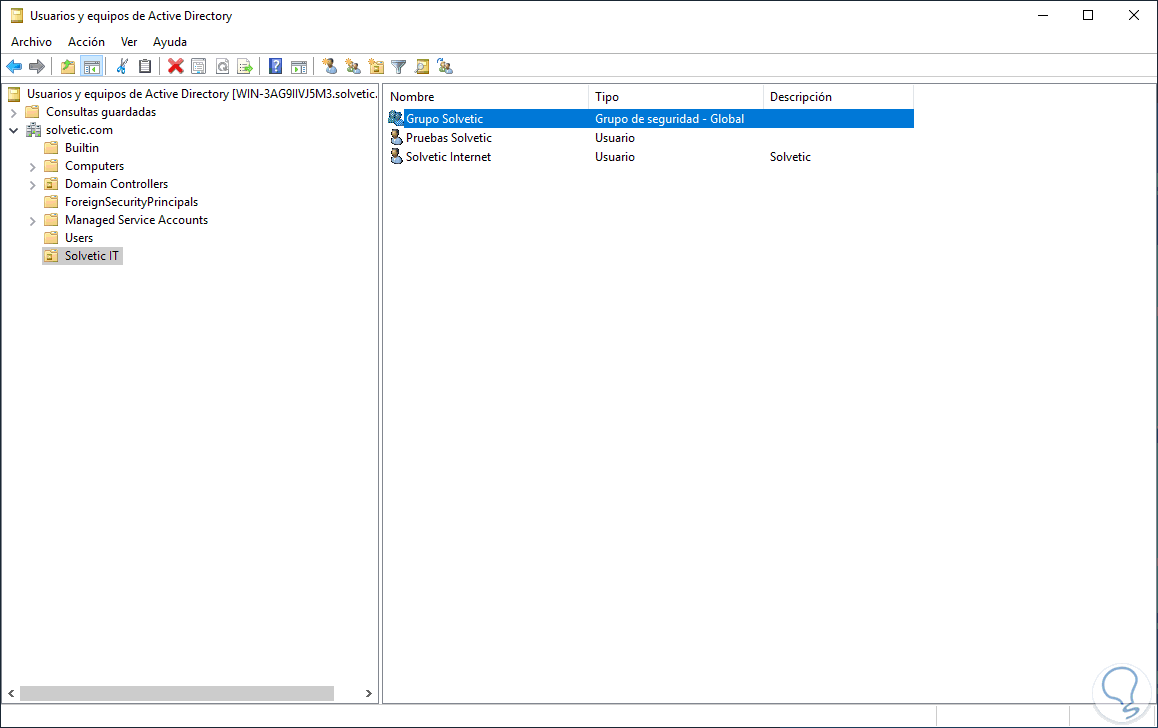1158x728 pixels.
Task: Select the Users container
Action: tap(79, 238)
